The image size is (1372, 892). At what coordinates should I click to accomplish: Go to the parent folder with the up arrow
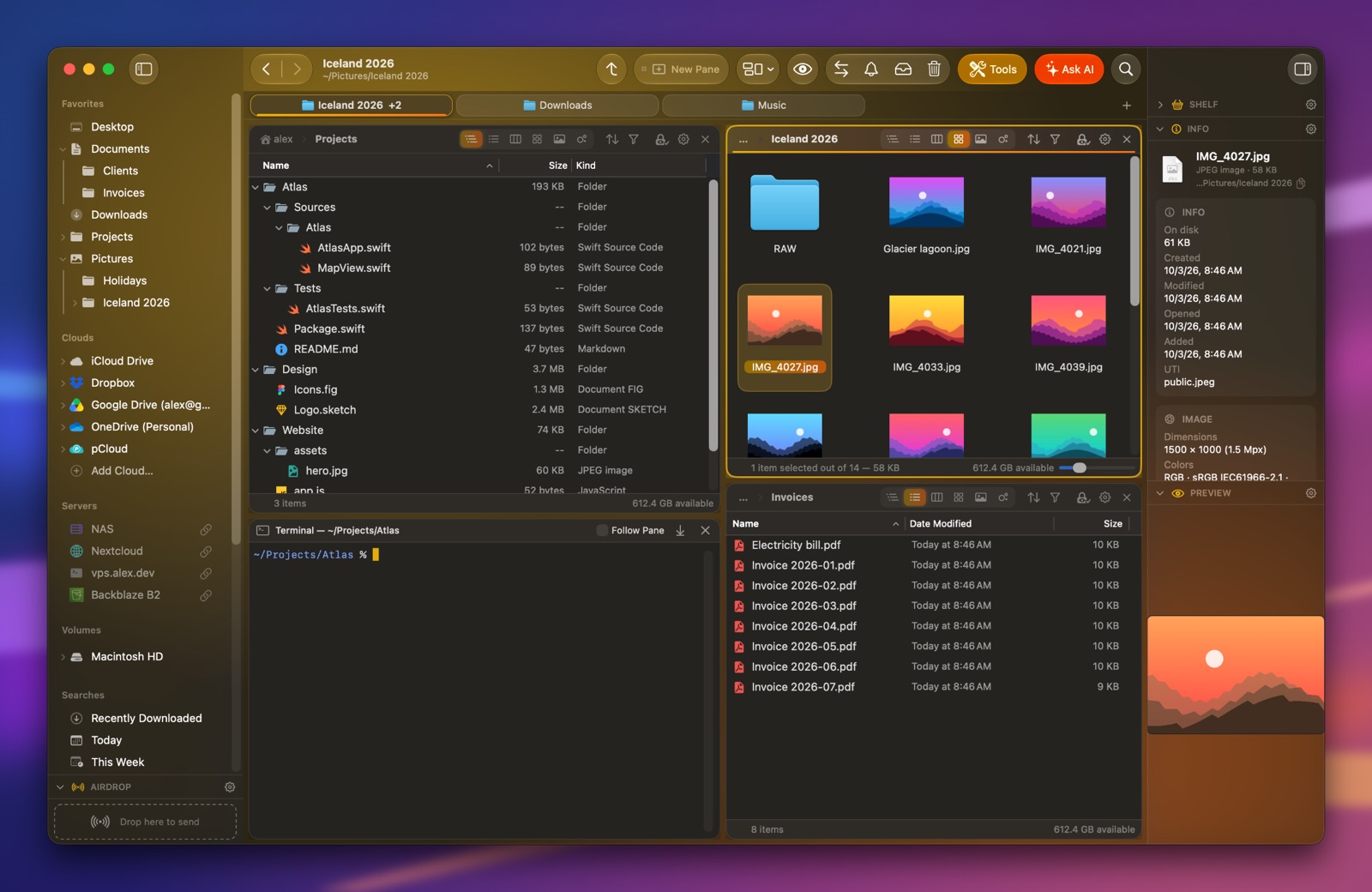[x=611, y=69]
